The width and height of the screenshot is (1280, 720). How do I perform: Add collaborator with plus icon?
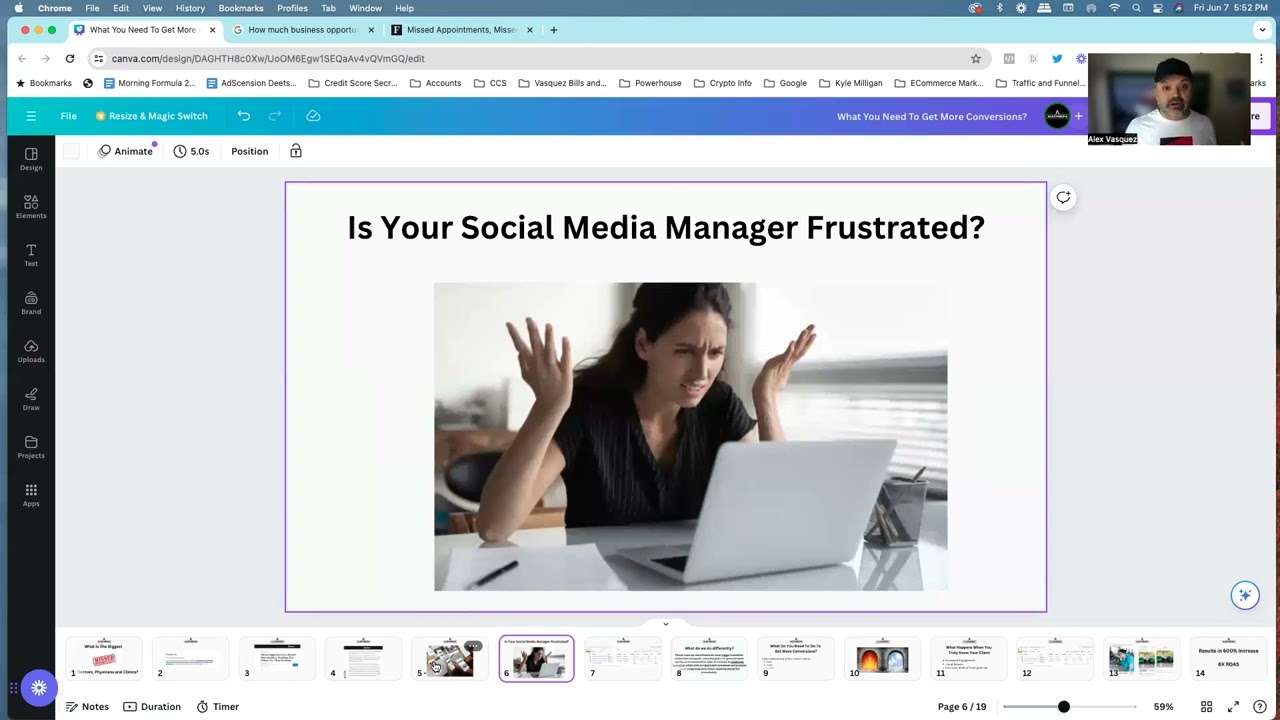pos(1078,116)
